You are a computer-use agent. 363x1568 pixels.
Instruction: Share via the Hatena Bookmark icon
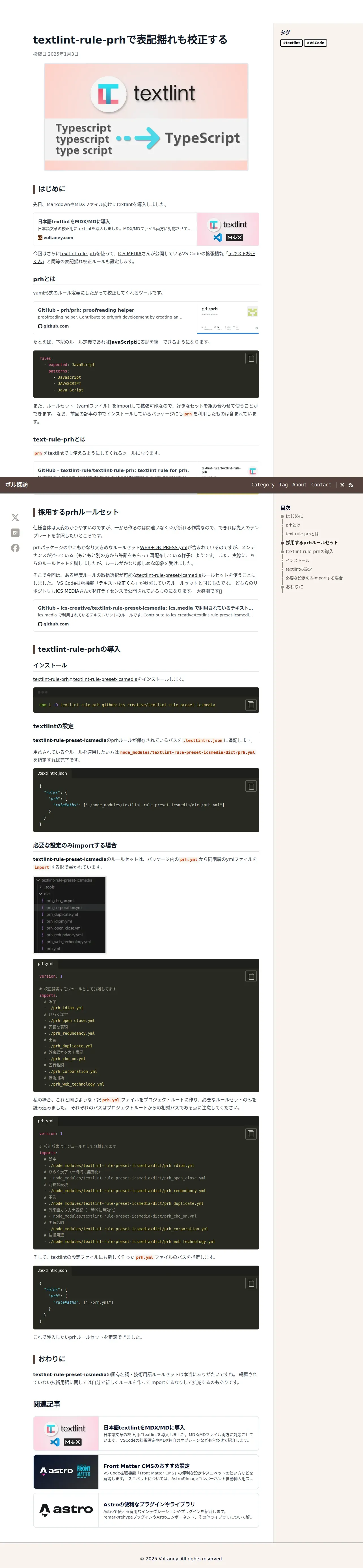[x=15, y=533]
